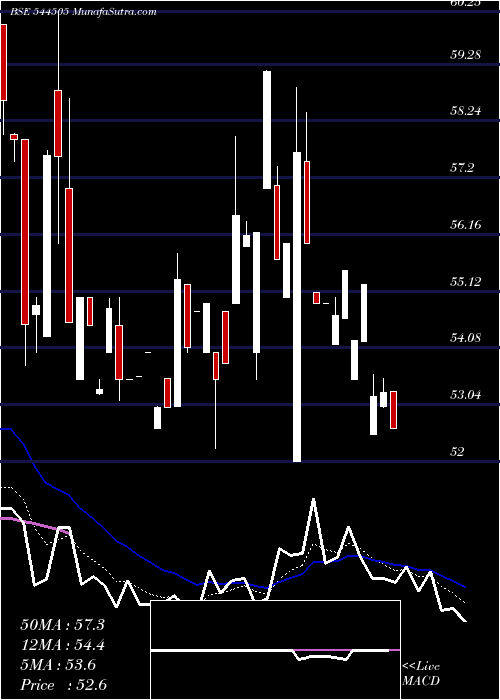
Task: Click the 59.28 price axis label
Action: tap(466, 55)
